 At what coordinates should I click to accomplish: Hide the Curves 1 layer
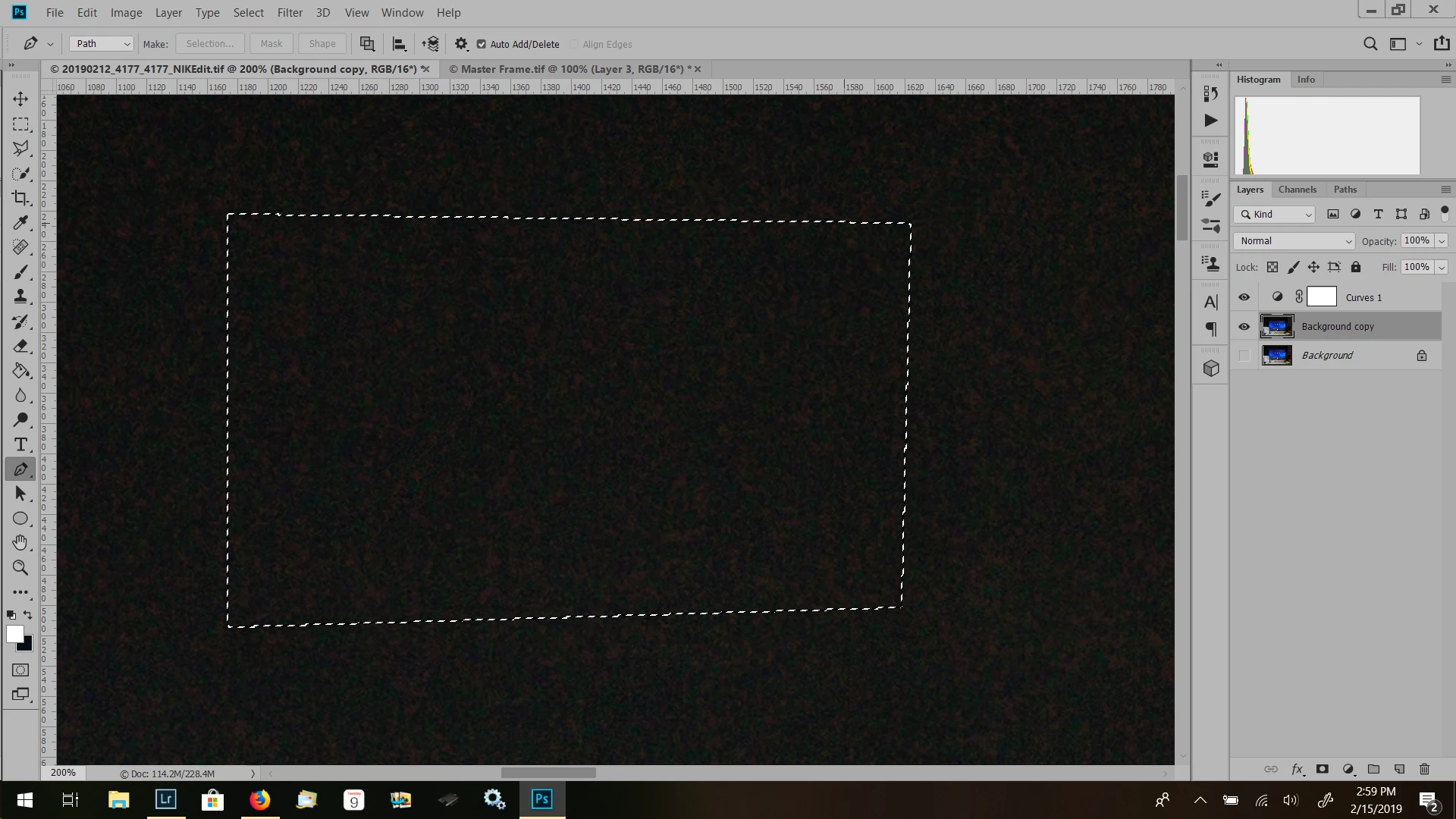tap(1244, 297)
